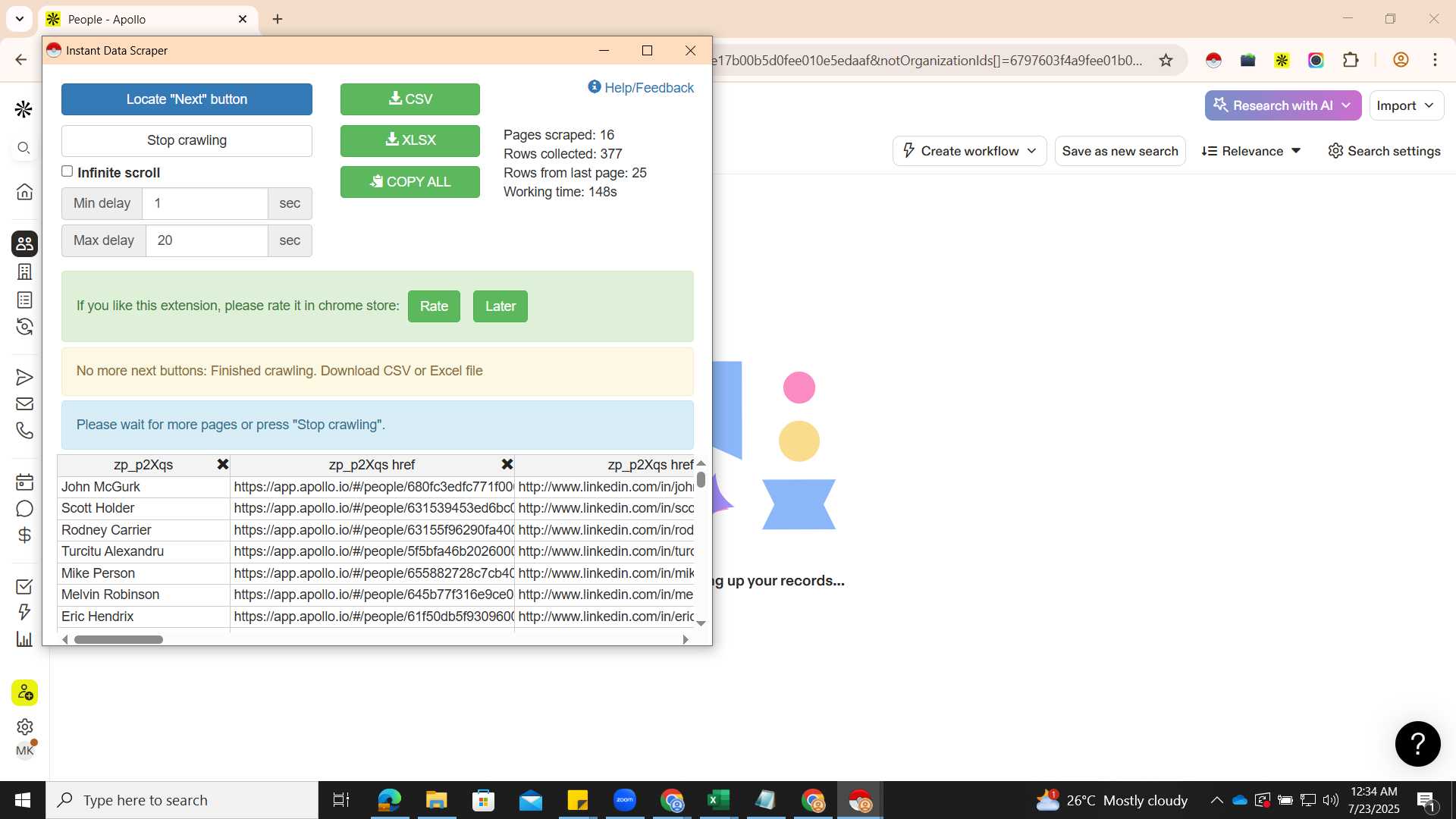
Task: Open Analytics bar-chart icon in sidebar
Action: coord(24,639)
